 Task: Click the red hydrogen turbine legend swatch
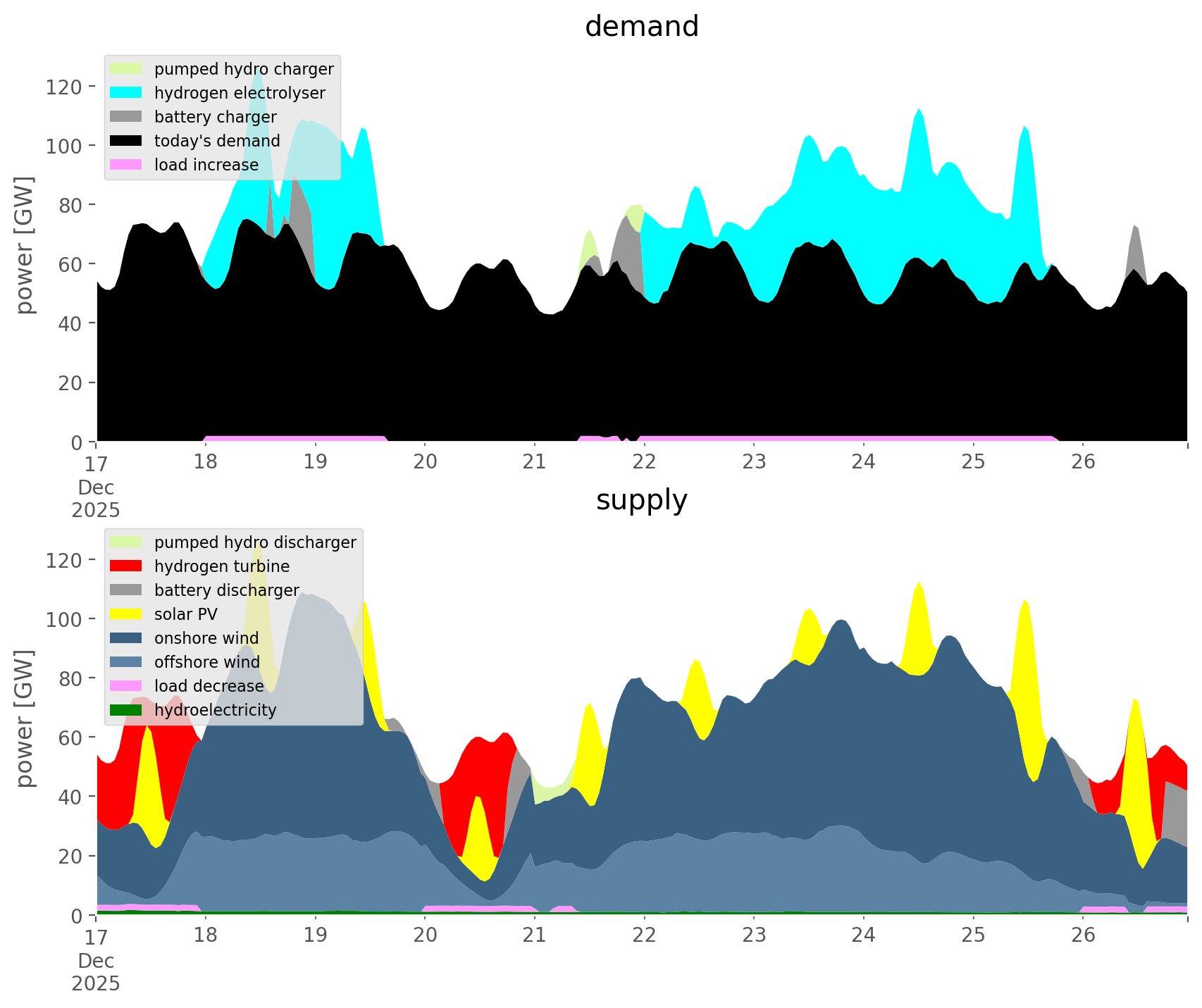tap(126, 566)
